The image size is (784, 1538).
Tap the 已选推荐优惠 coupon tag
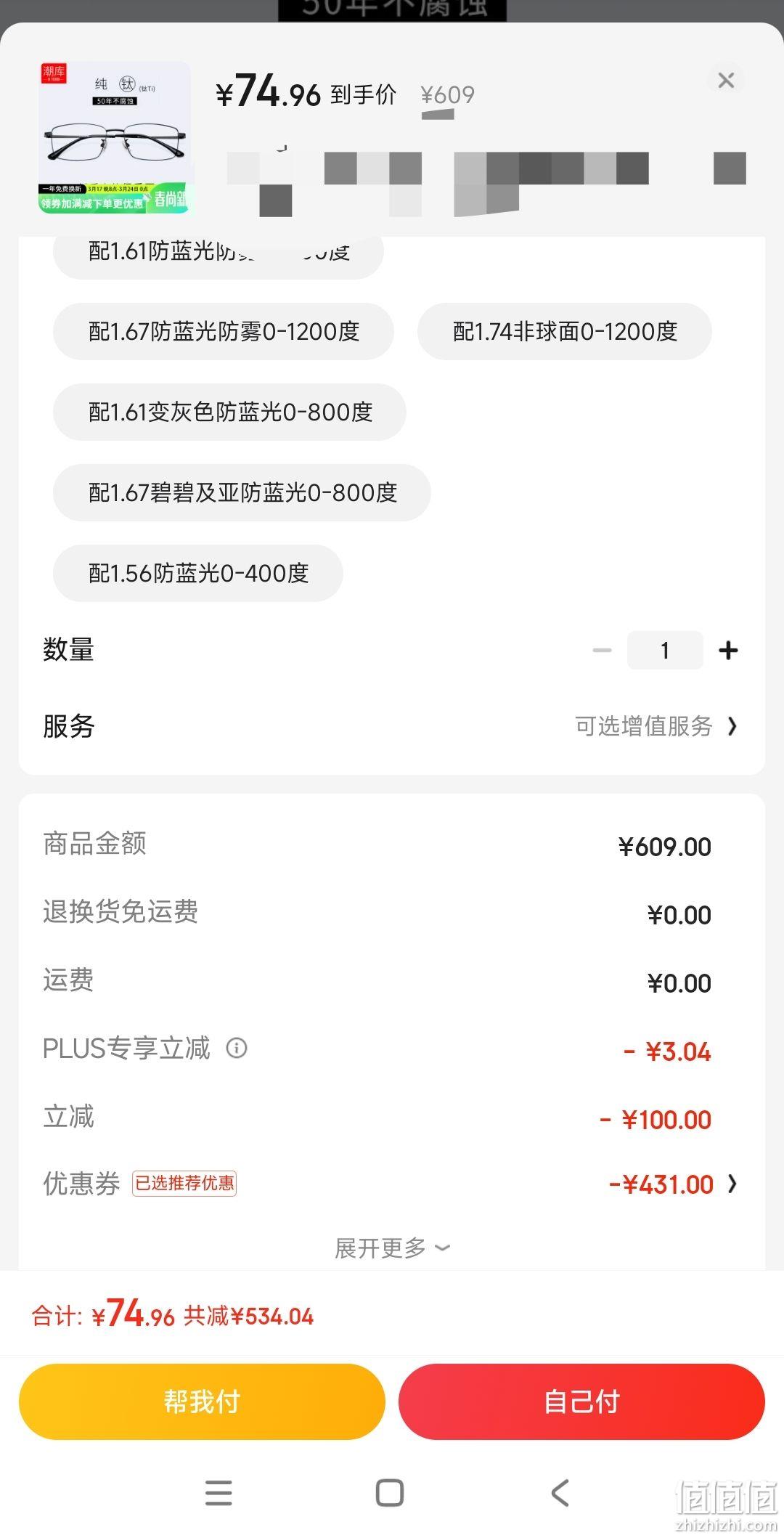pyautogui.click(x=184, y=1184)
